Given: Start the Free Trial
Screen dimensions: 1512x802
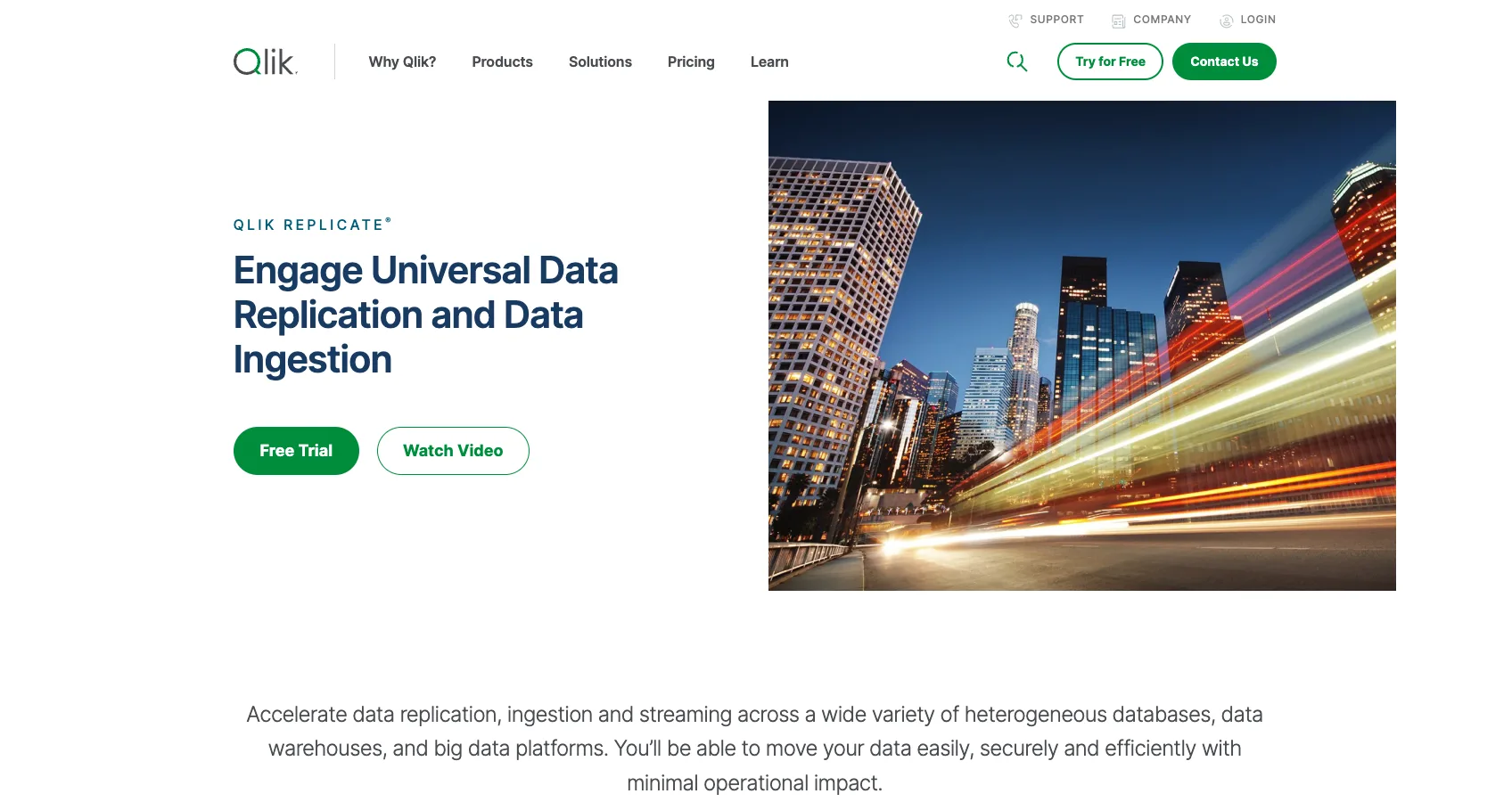Looking at the screenshot, I should pos(296,451).
